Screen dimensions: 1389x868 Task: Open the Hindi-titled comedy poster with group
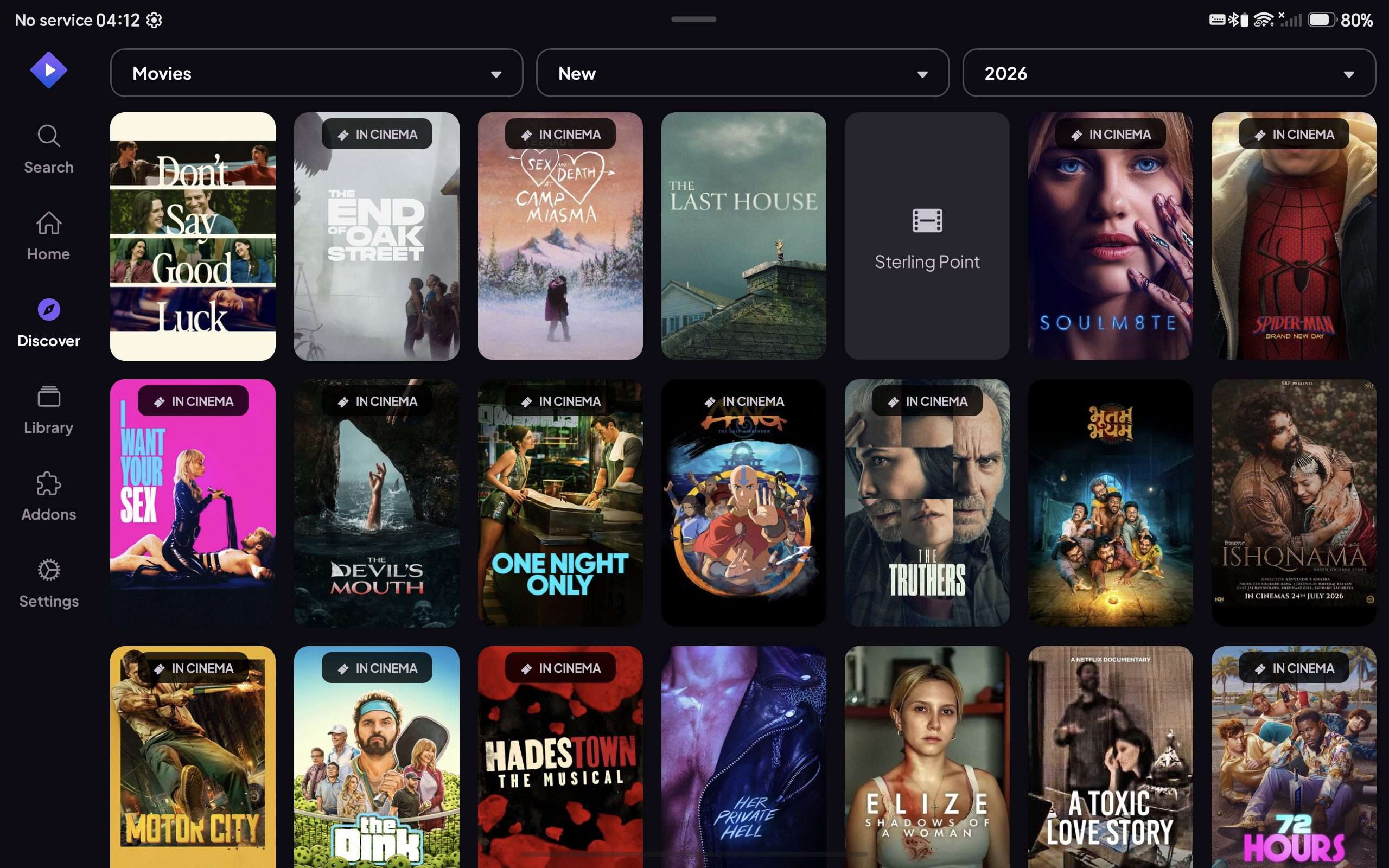click(x=1110, y=503)
